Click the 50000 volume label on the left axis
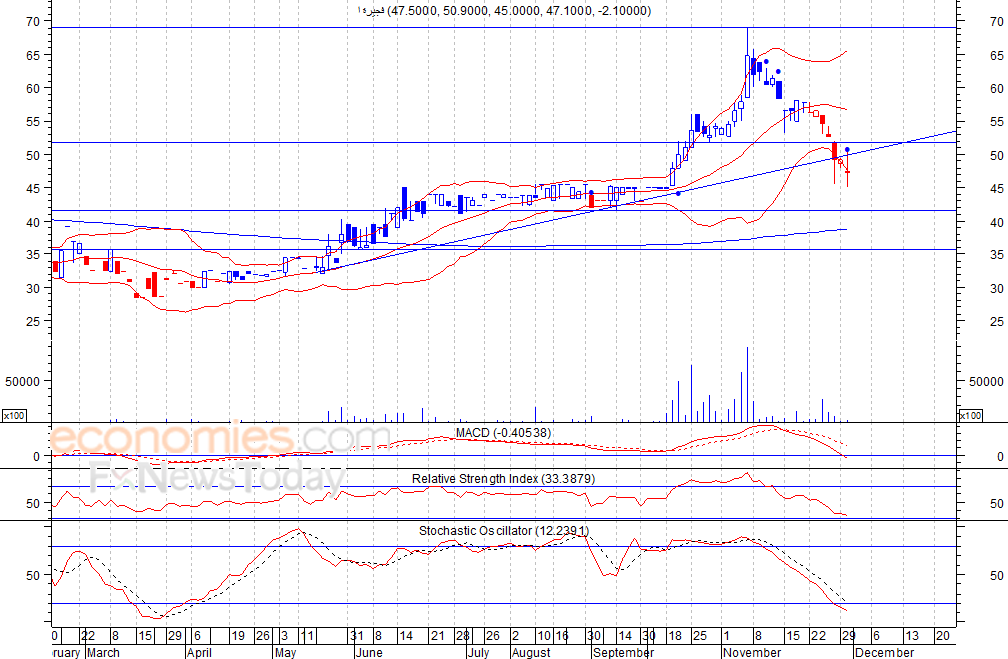 pos(22,381)
